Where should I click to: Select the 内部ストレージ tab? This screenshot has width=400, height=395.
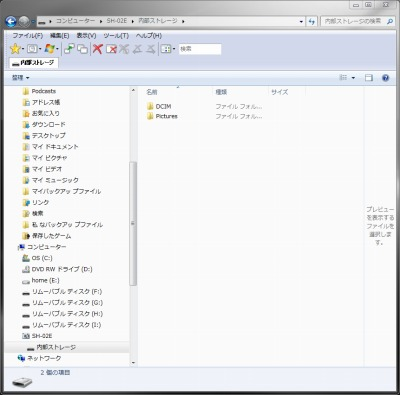coord(33,63)
